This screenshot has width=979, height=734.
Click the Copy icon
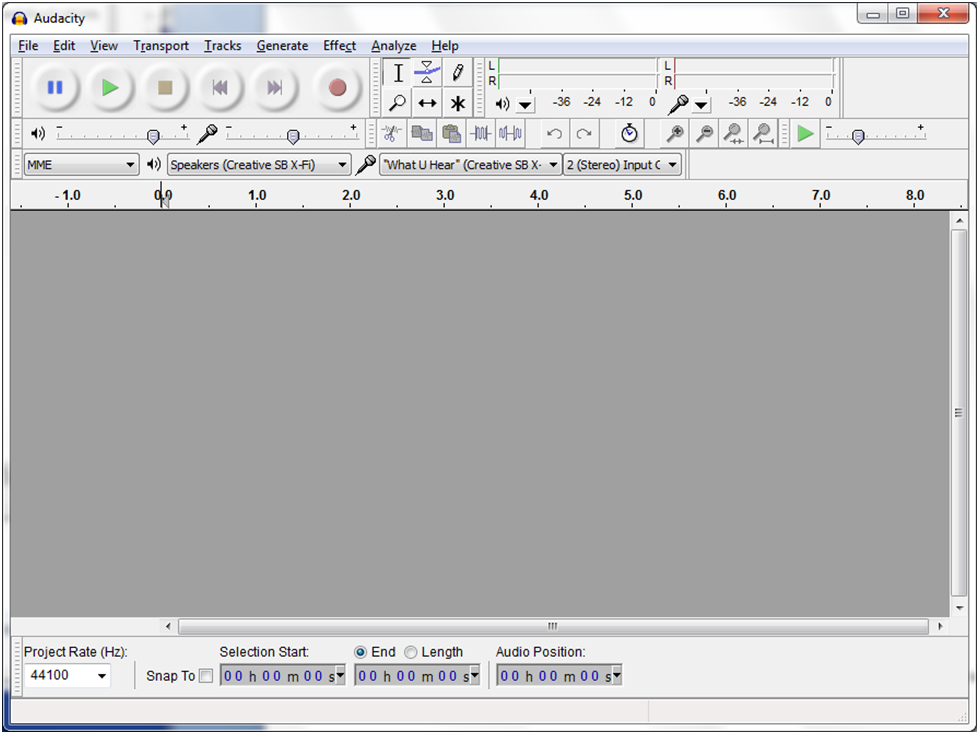click(x=422, y=134)
